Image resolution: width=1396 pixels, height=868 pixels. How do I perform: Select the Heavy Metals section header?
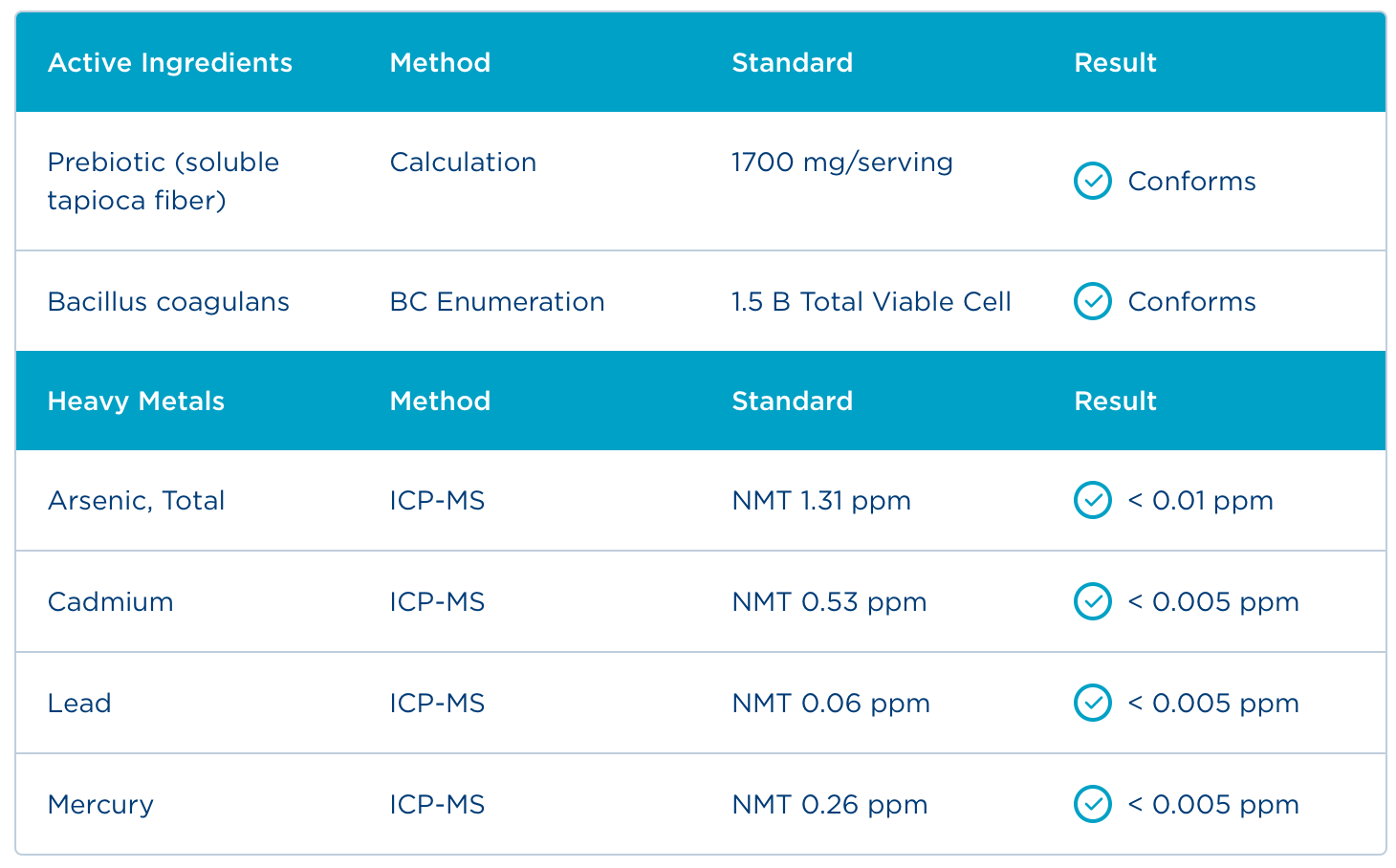click(x=136, y=401)
